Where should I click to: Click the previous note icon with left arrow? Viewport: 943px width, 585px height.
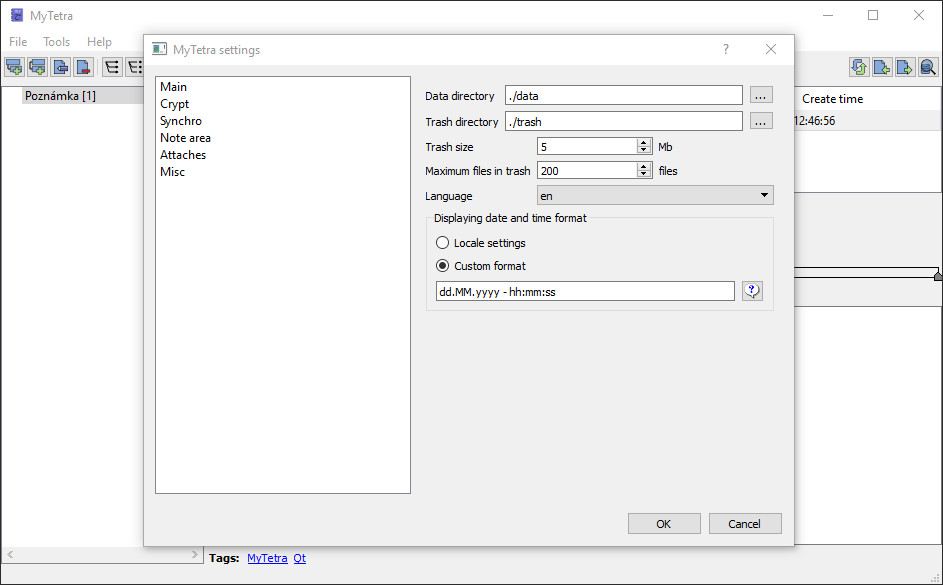click(882, 67)
